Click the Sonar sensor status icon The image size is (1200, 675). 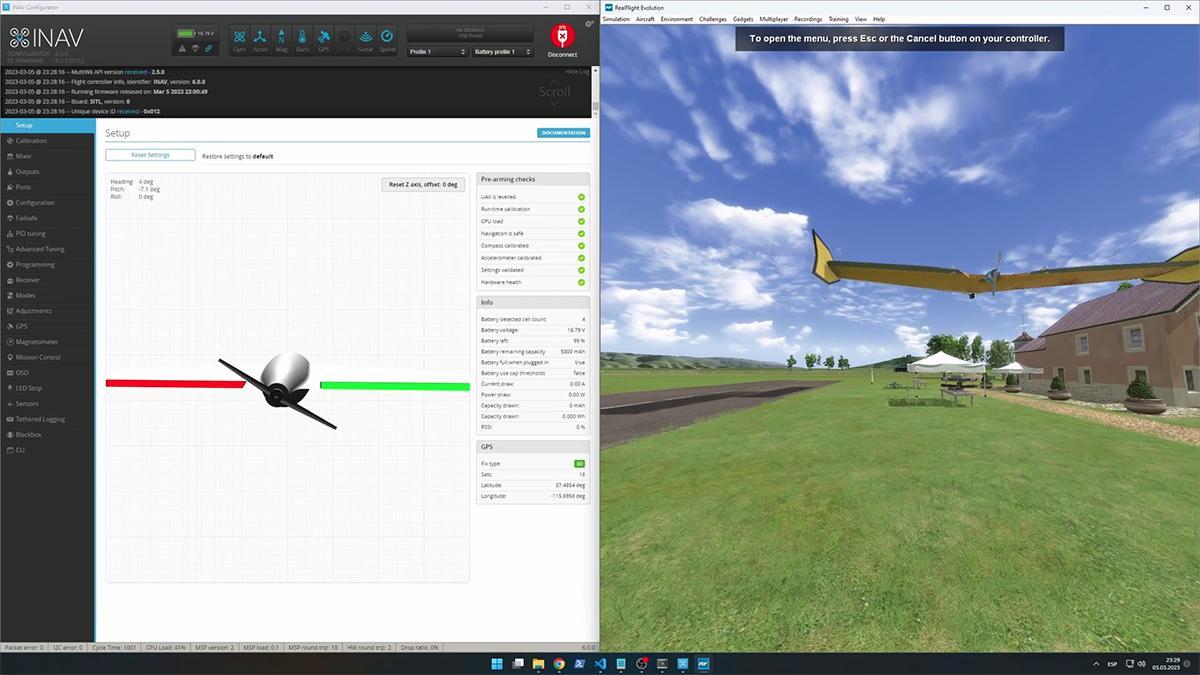click(366, 40)
